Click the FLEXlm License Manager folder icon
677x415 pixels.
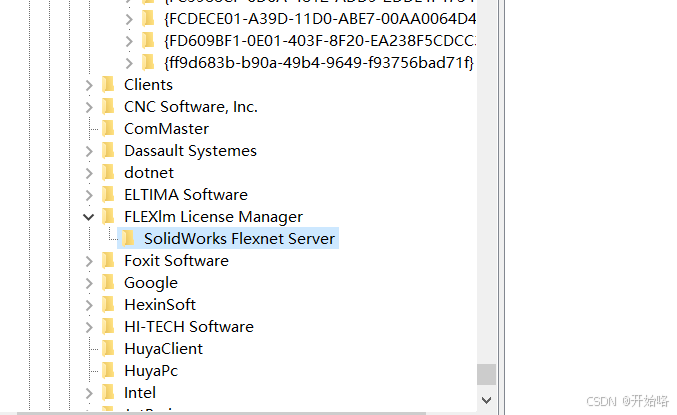tap(108, 217)
